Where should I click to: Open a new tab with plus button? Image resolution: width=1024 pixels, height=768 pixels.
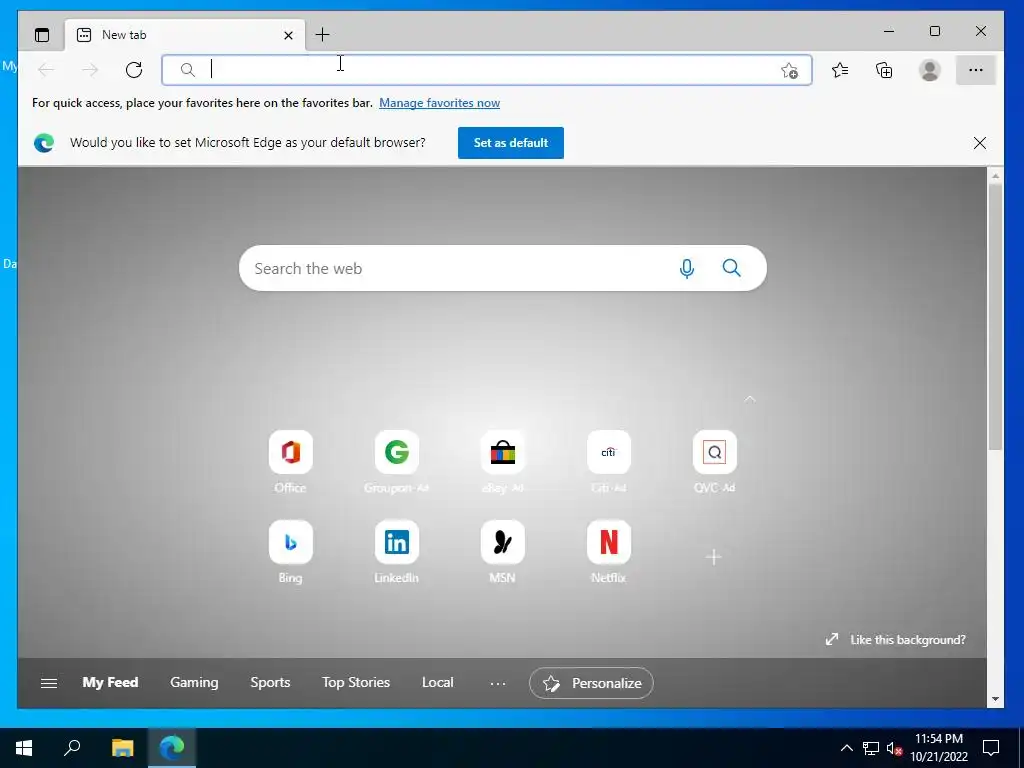[x=322, y=35]
